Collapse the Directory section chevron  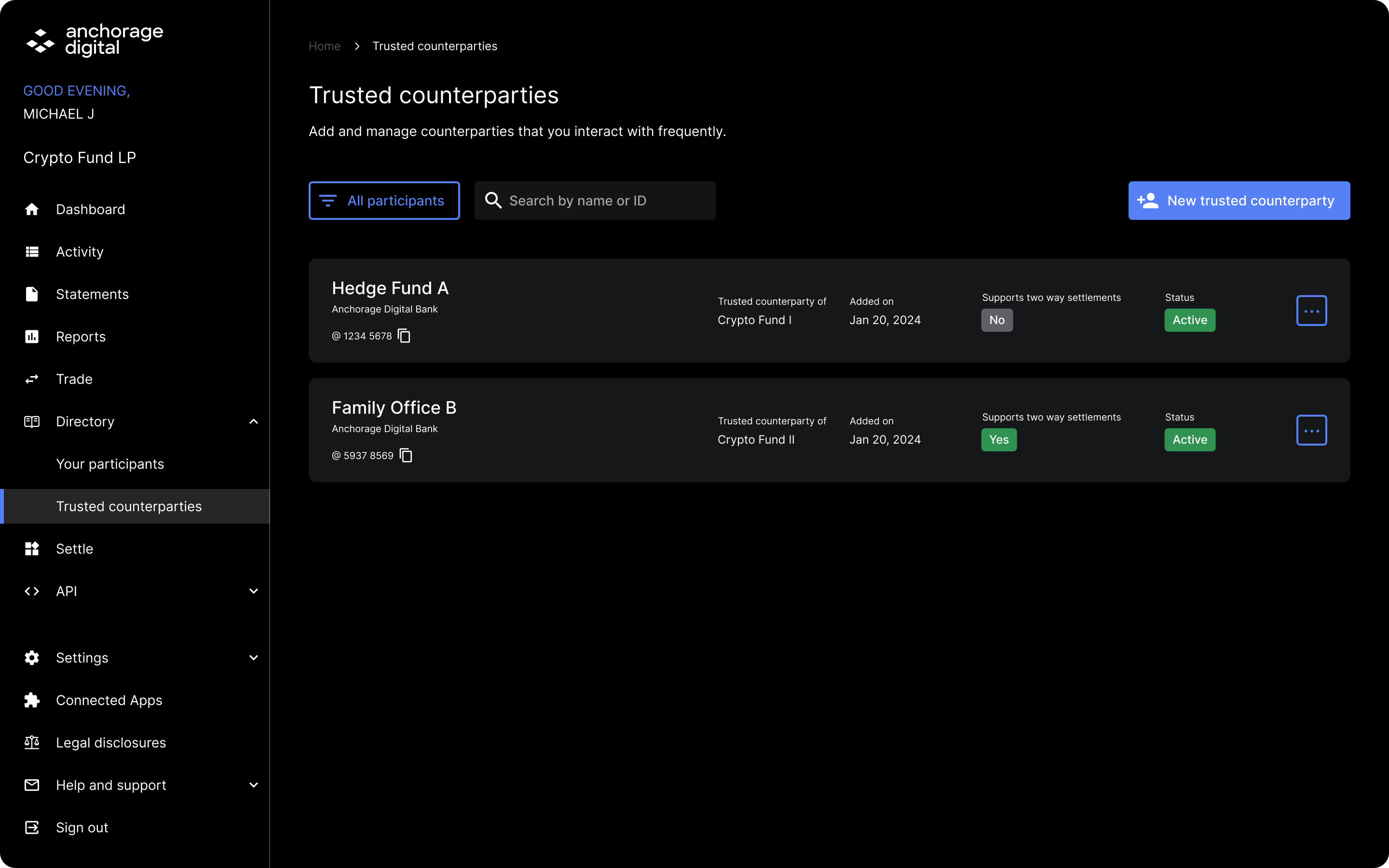(x=254, y=422)
